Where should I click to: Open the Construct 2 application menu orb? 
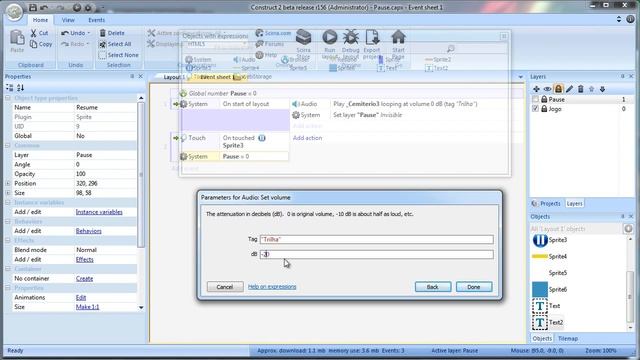(x=14, y=11)
